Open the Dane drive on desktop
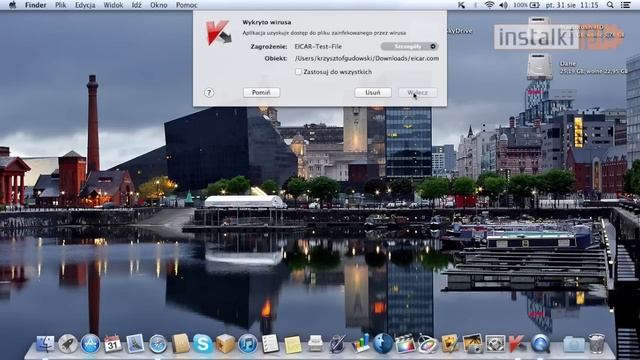This screenshot has width=640, height=360. (x=539, y=67)
